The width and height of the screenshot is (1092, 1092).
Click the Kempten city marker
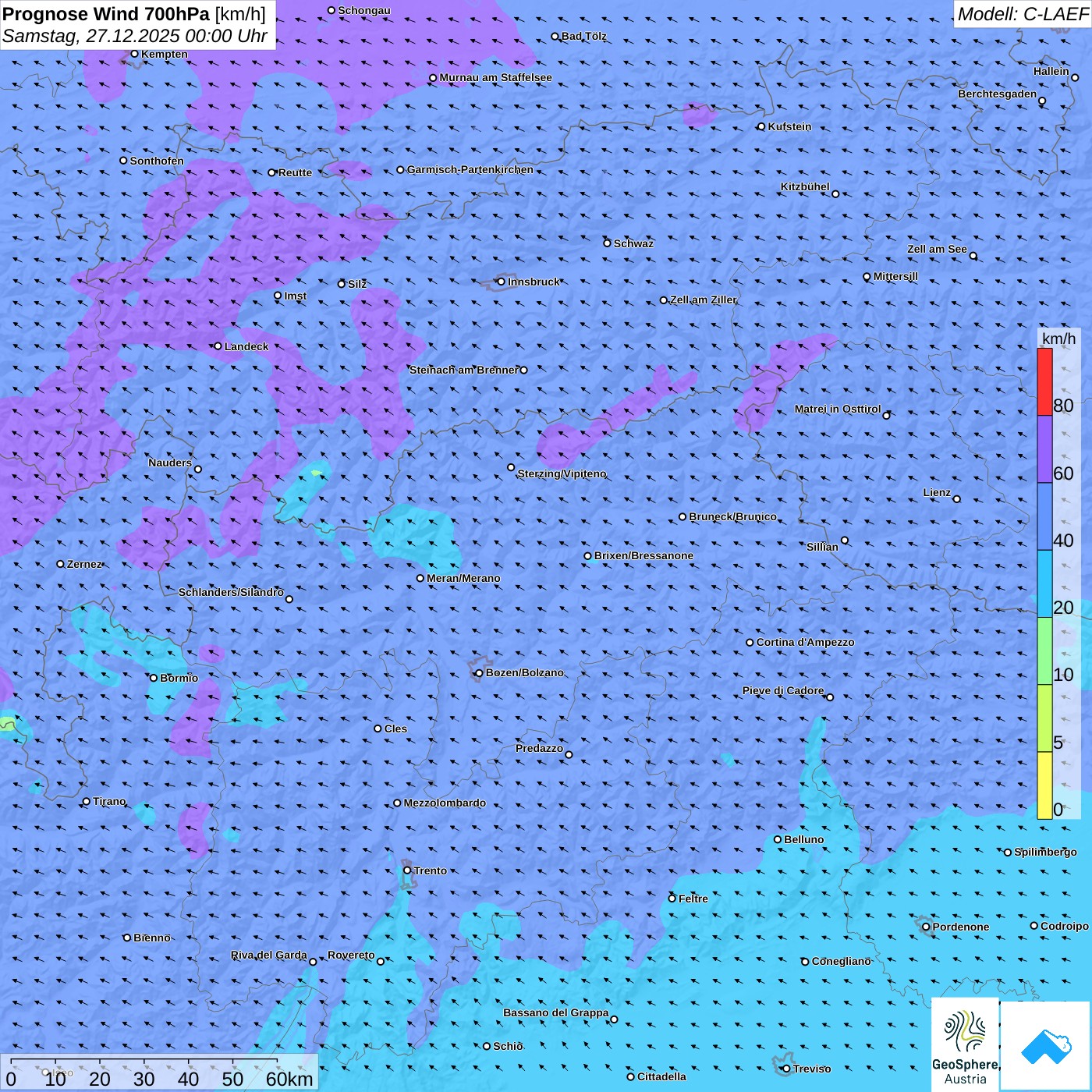[x=134, y=54]
